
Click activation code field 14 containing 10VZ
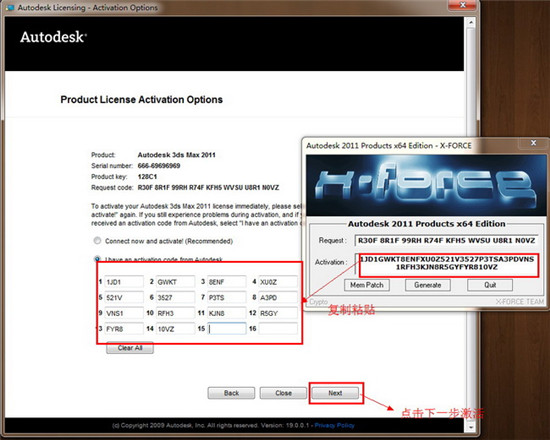point(175,329)
